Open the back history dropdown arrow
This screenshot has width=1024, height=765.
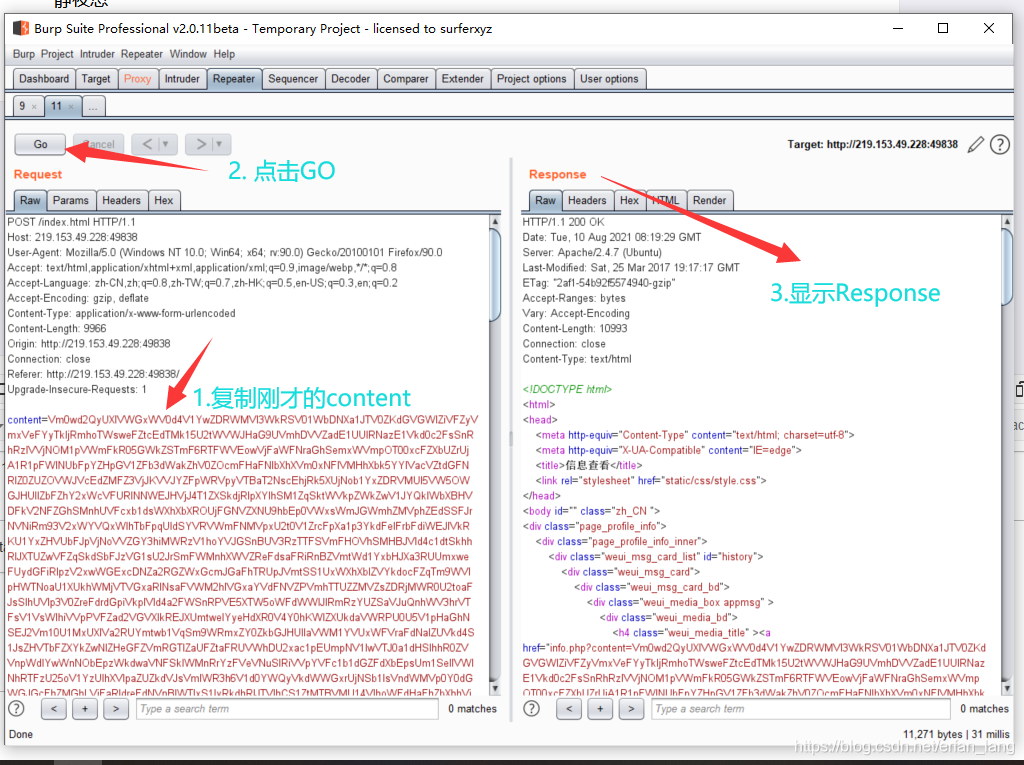pyautogui.click(x=167, y=144)
